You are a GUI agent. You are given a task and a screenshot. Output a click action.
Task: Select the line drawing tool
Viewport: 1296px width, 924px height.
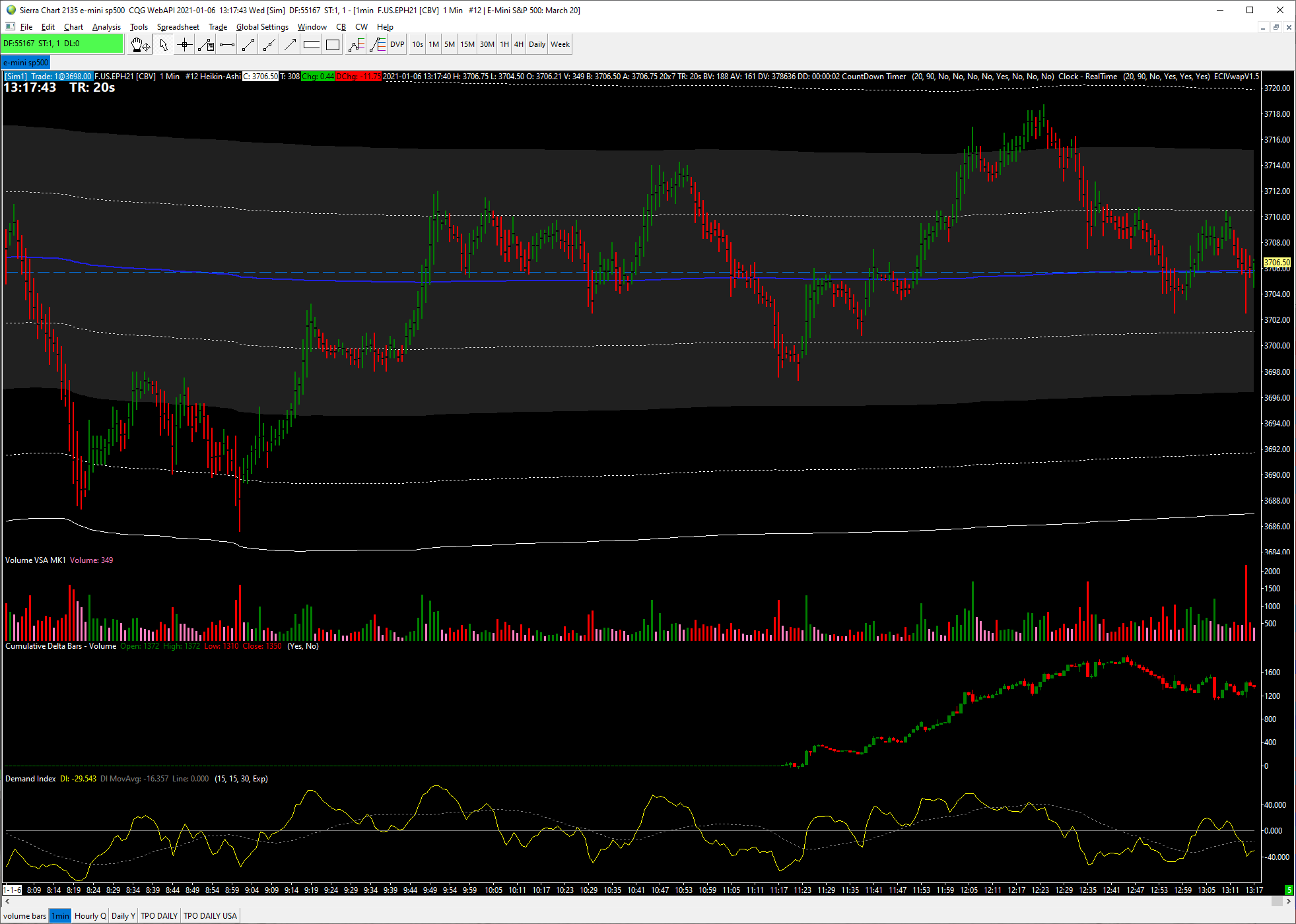248,45
